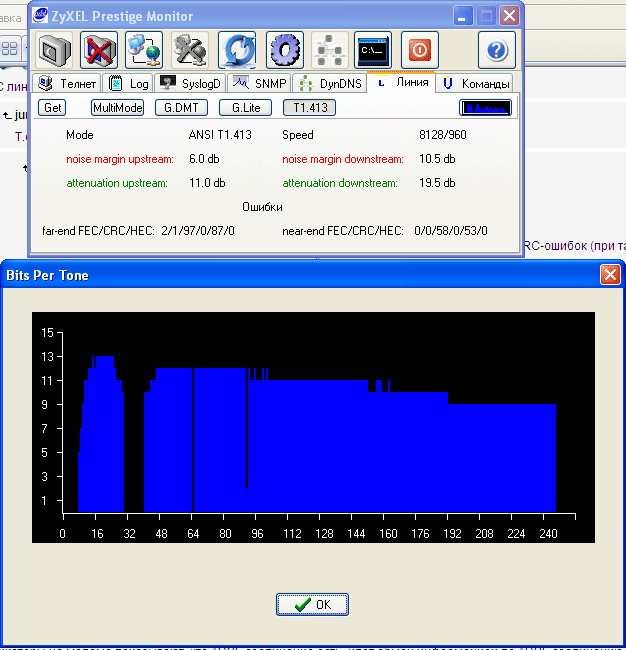
Task: Open the network computers globe icon
Action: (144, 49)
